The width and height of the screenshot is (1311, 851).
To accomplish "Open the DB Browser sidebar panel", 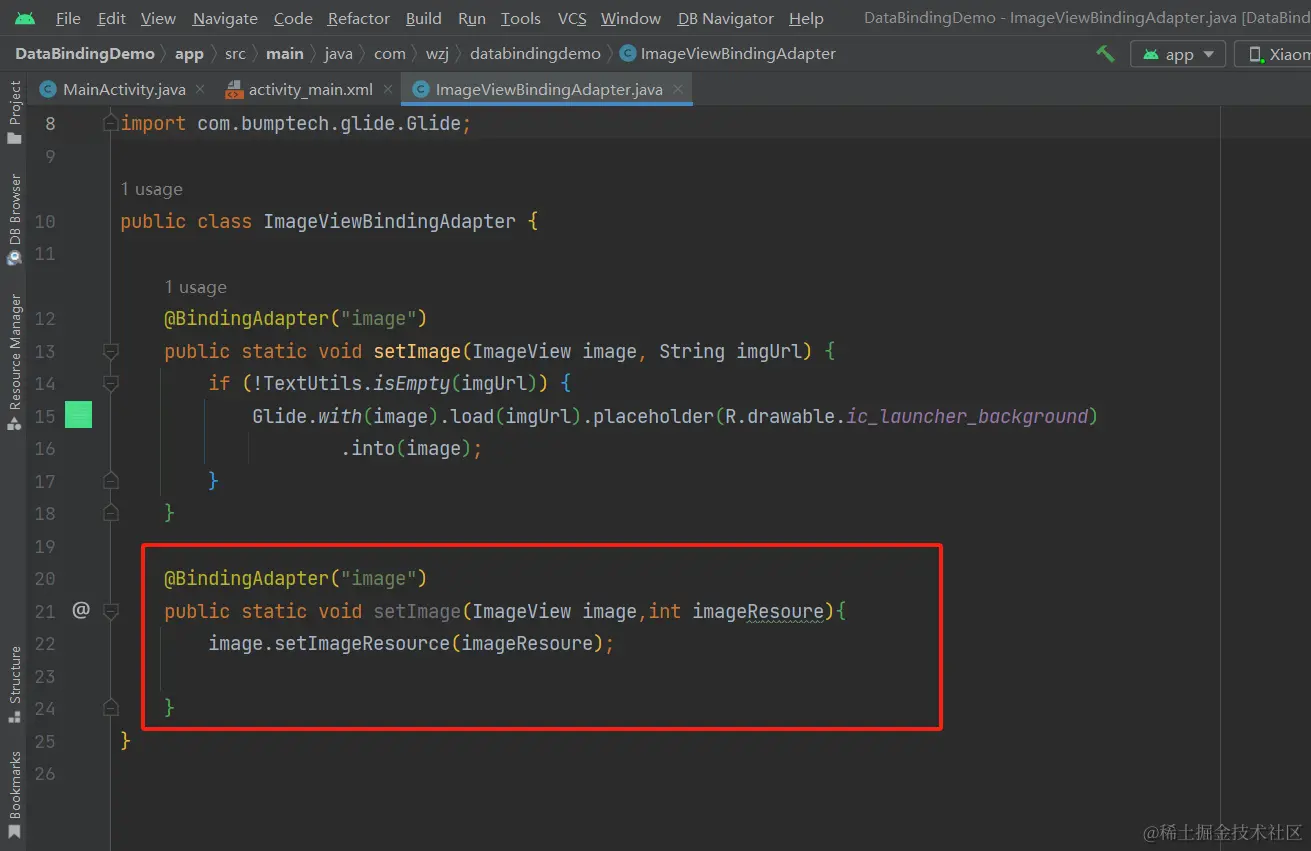I will (x=14, y=219).
